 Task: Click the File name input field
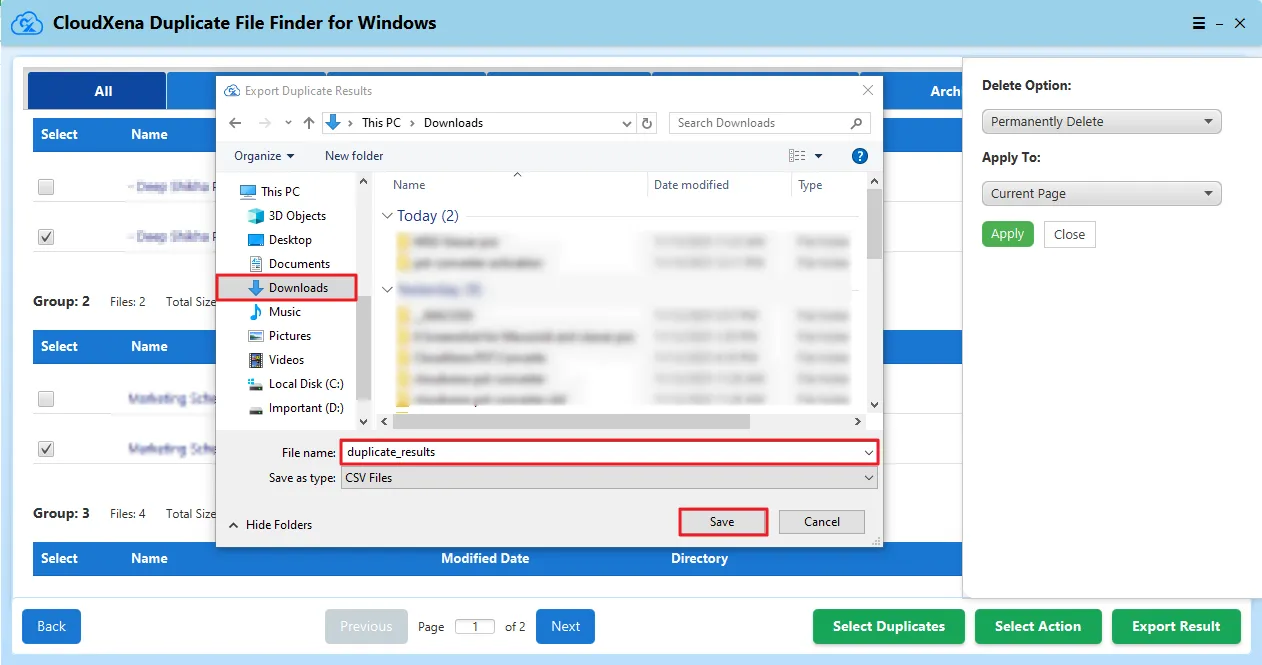pos(600,452)
